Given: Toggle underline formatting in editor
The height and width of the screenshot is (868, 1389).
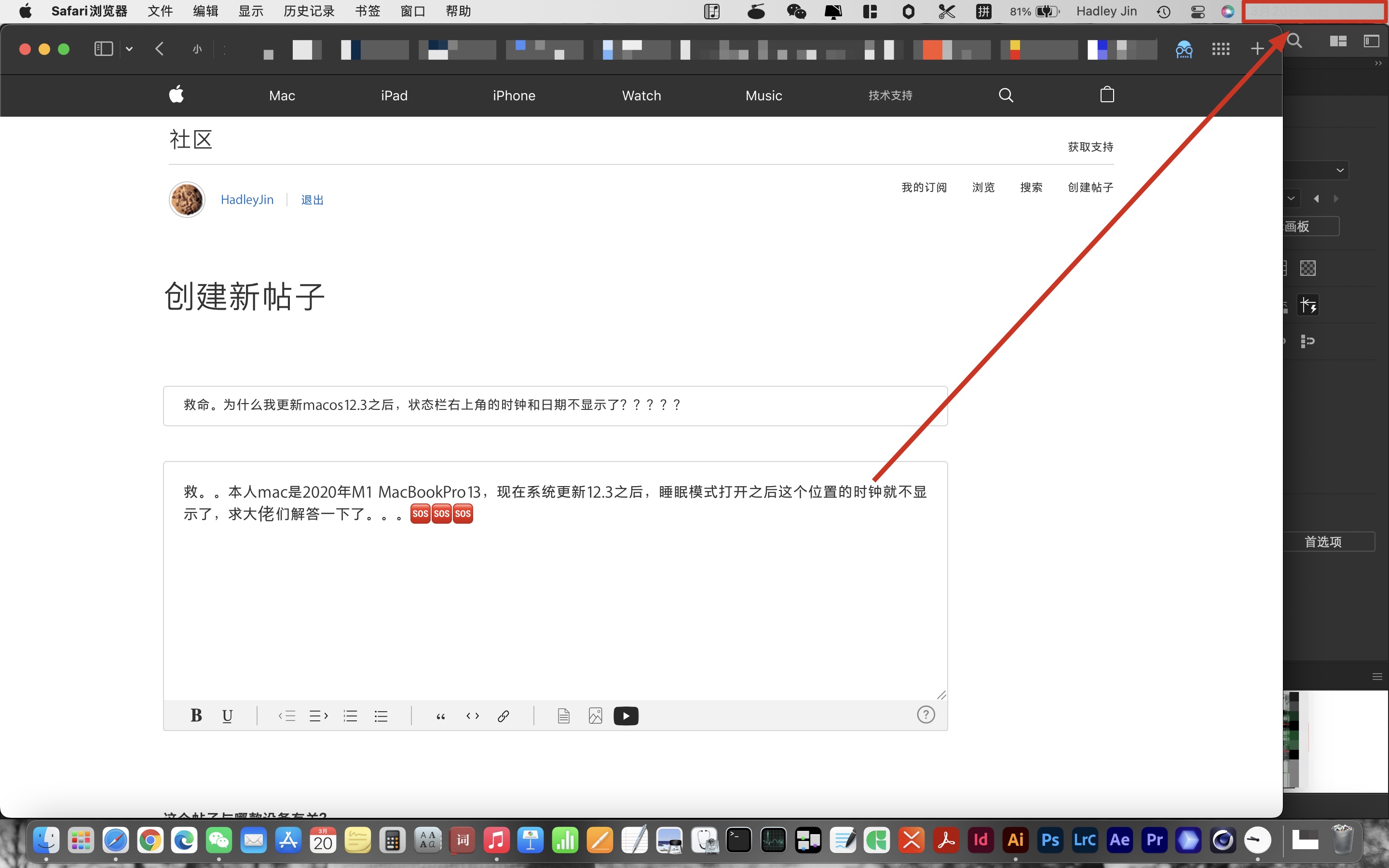Looking at the screenshot, I should [x=227, y=715].
